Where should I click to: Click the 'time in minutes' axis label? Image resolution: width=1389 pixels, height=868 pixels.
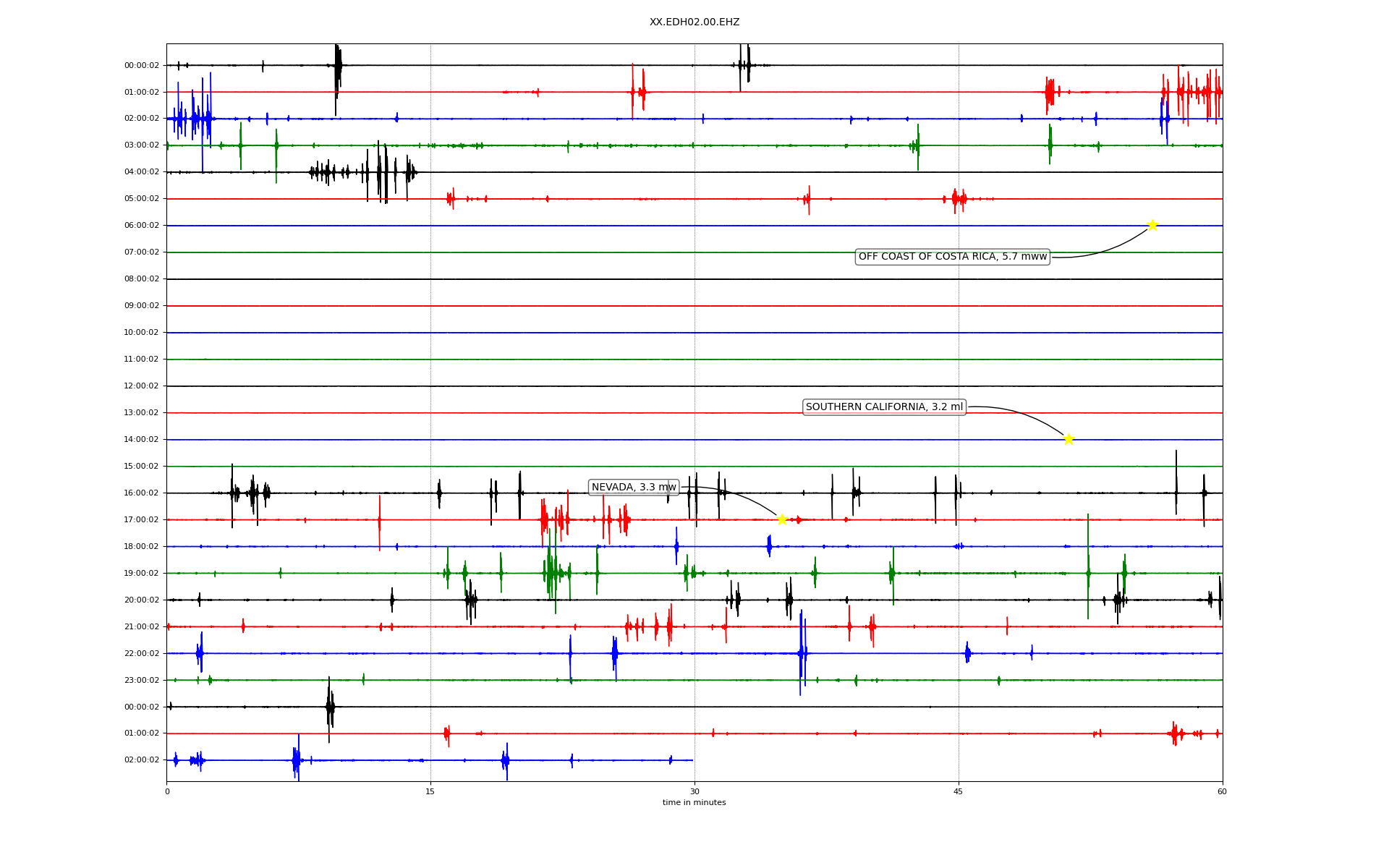(694, 803)
